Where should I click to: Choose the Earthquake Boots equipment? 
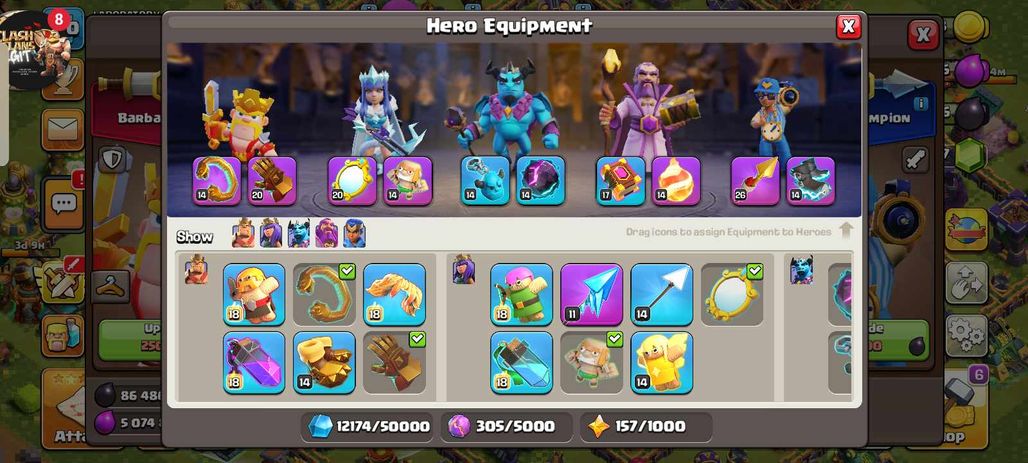click(324, 362)
